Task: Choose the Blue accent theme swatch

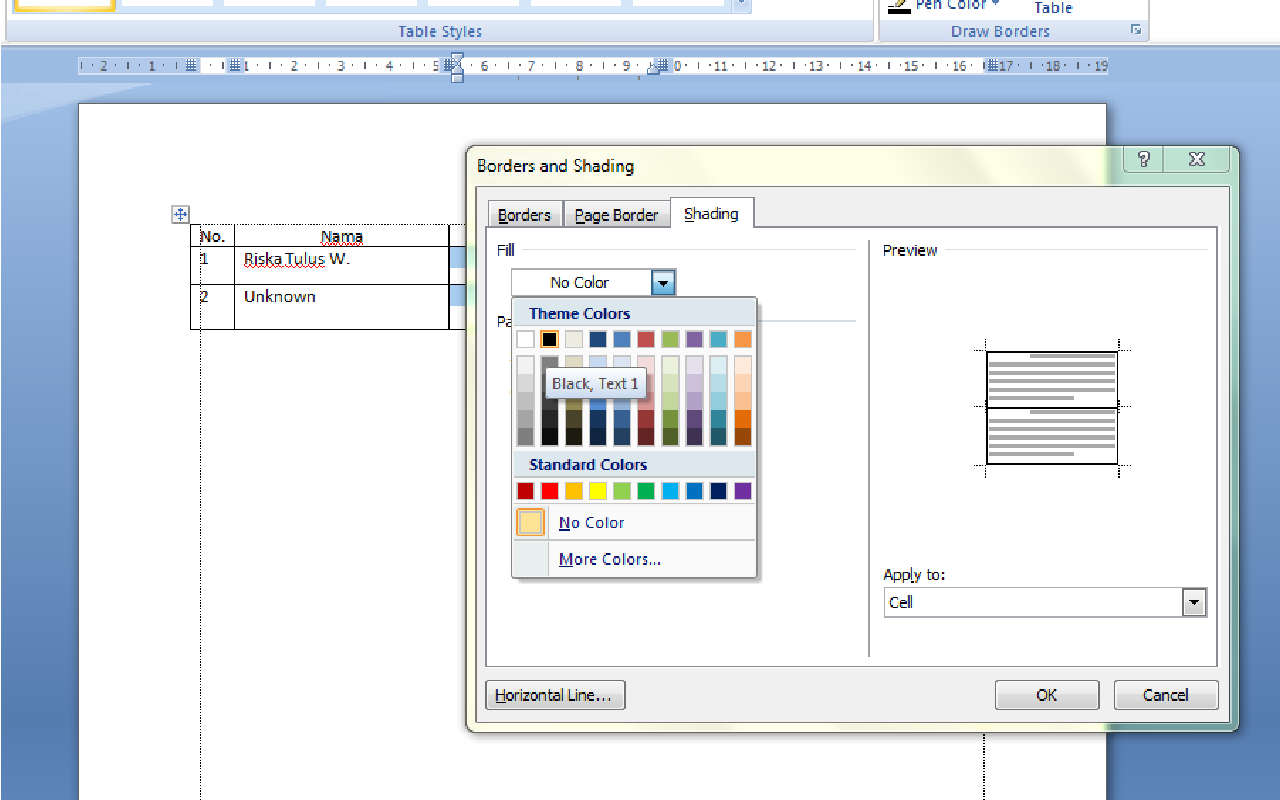Action: (x=621, y=339)
